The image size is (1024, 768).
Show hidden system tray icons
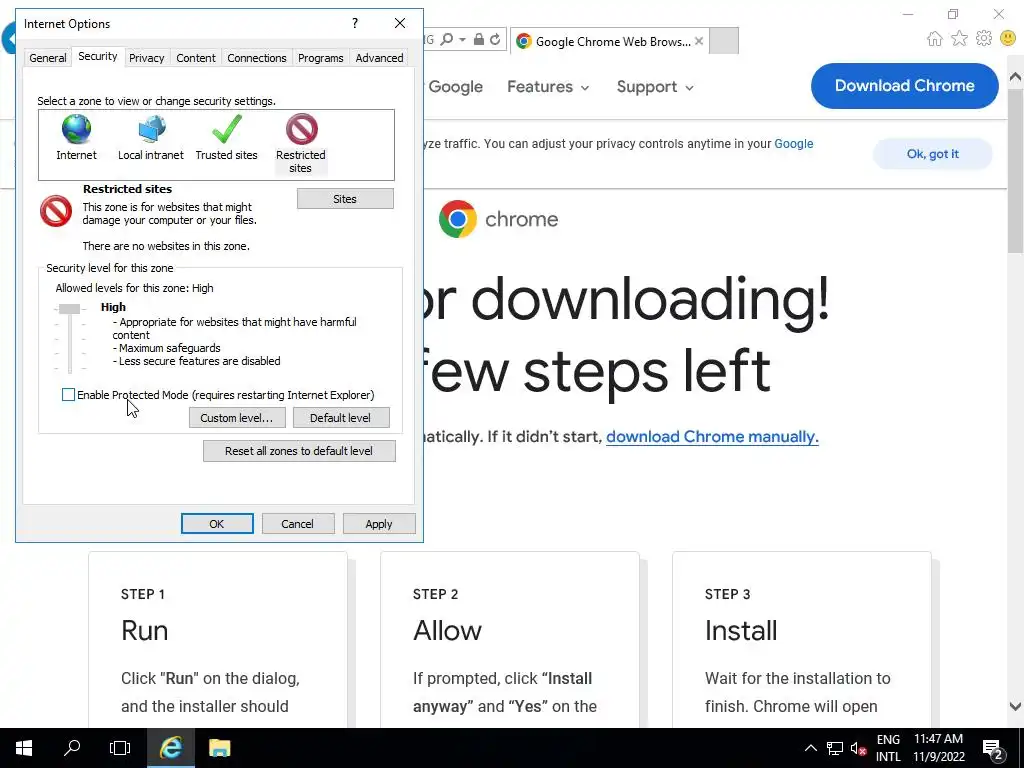(x=810, y=748)
